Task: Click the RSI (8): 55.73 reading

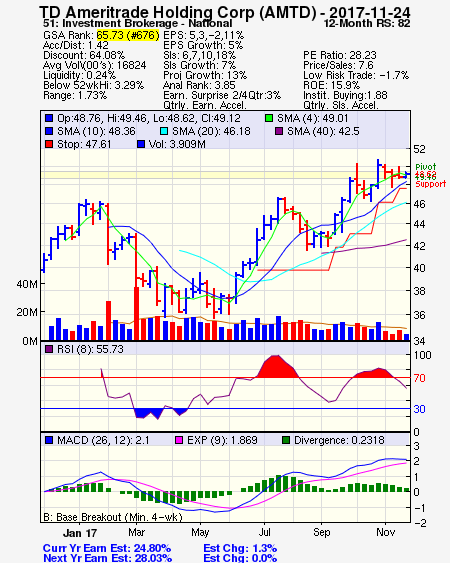Action: point(90,349)
